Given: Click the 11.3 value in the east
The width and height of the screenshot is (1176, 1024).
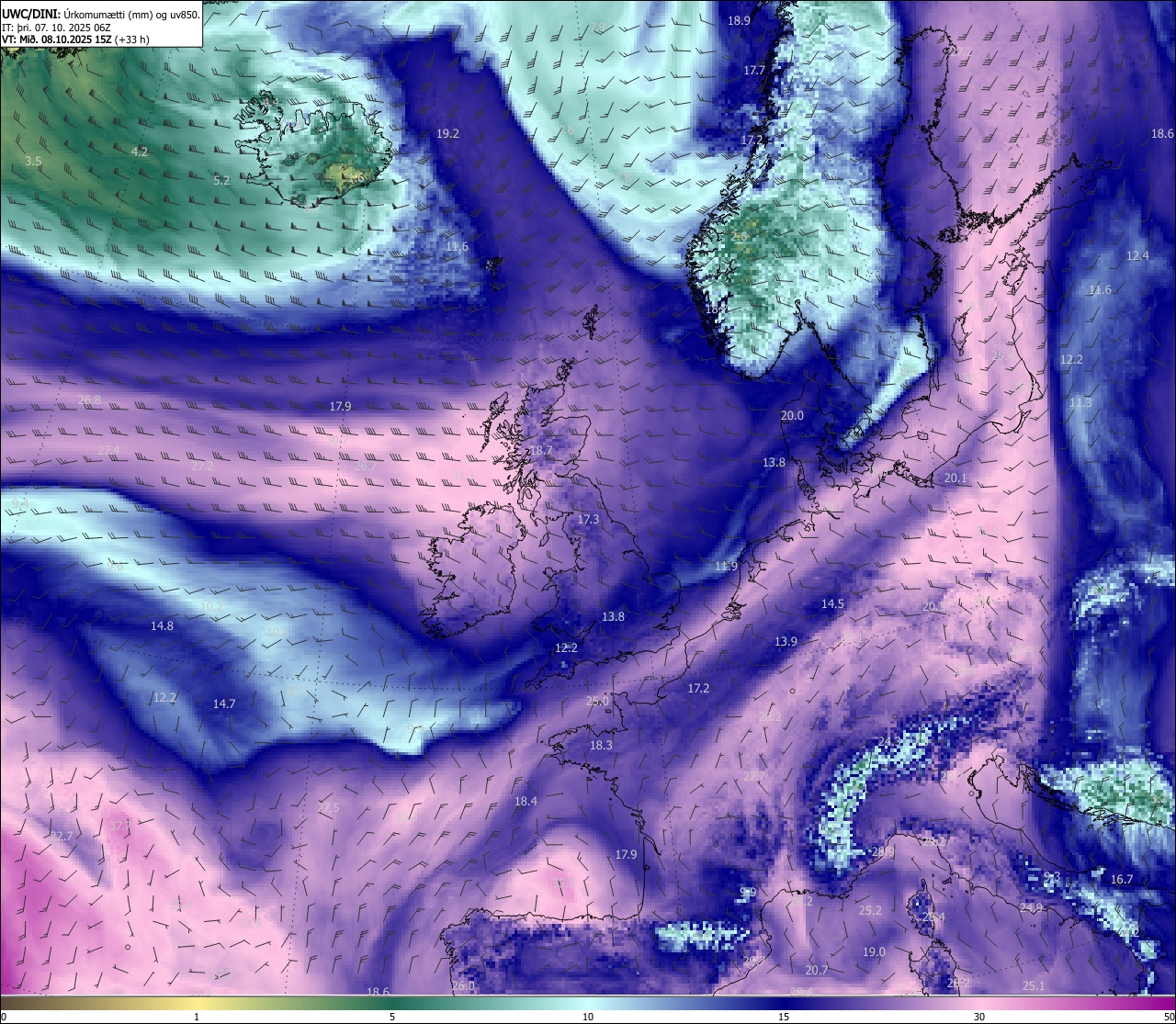Looking at the screenshot, I should pyautogui.click(x=1080, y=402).
